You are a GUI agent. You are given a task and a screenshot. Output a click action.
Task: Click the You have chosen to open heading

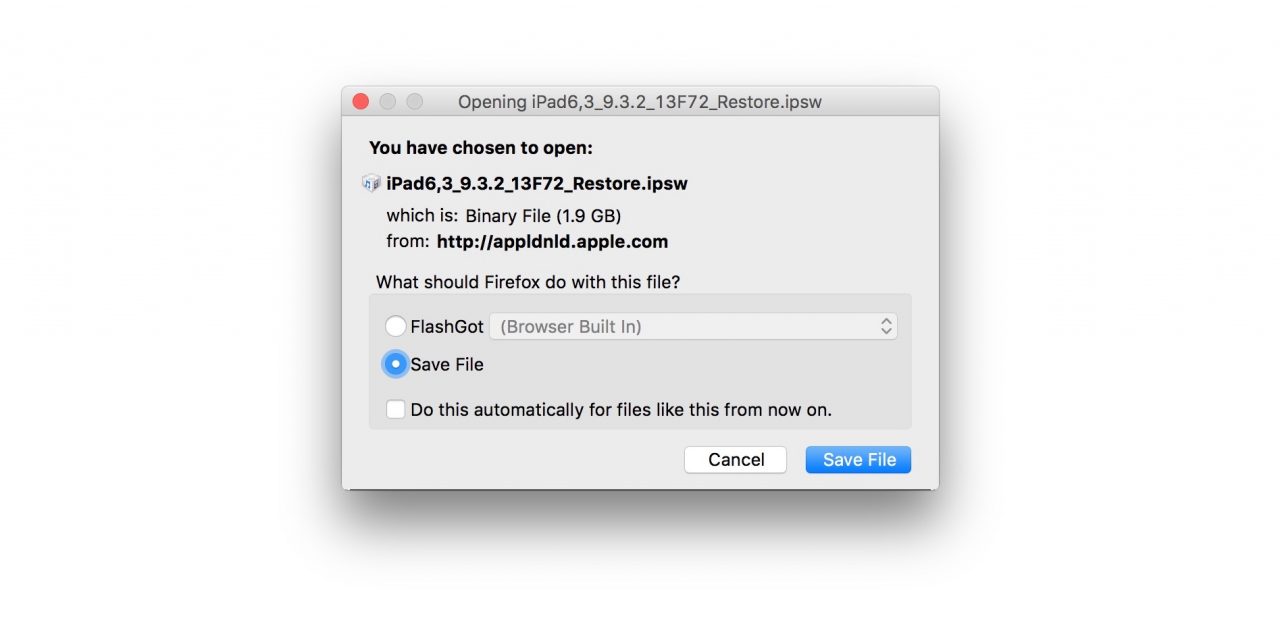[481, 148]
